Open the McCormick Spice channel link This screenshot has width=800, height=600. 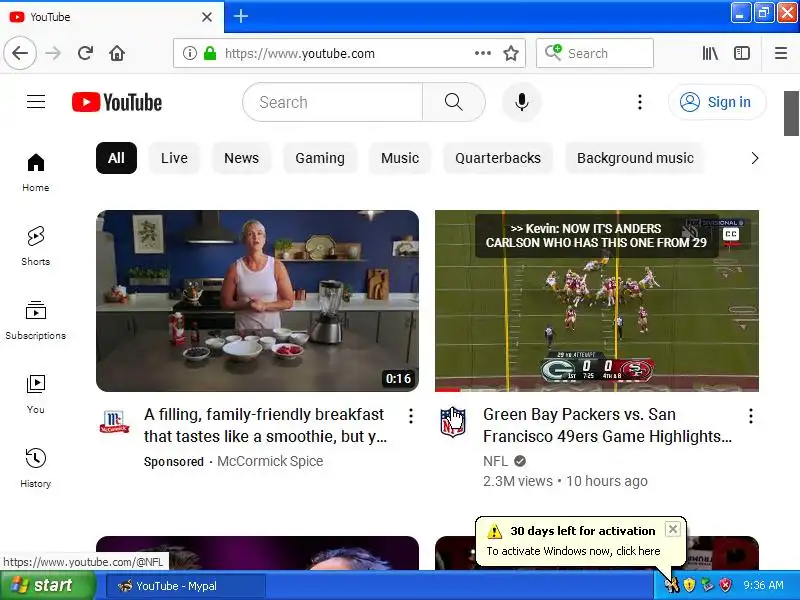[270, 461]
